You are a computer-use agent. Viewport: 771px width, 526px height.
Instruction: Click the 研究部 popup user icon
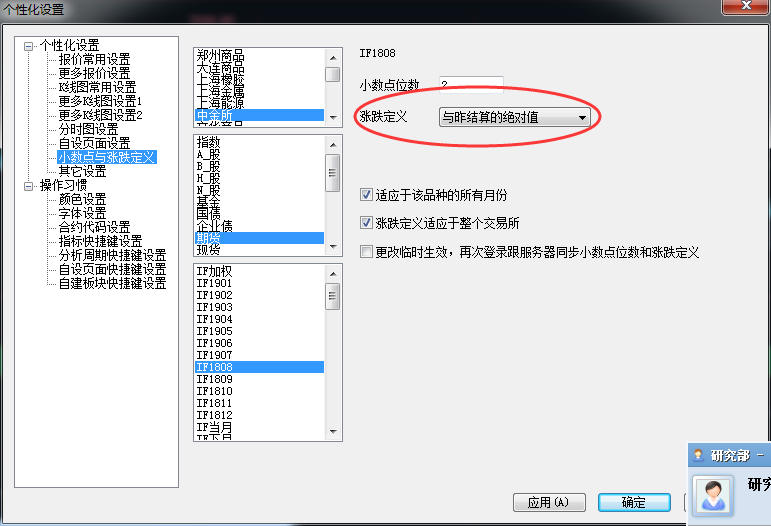[x=698, y=455]
